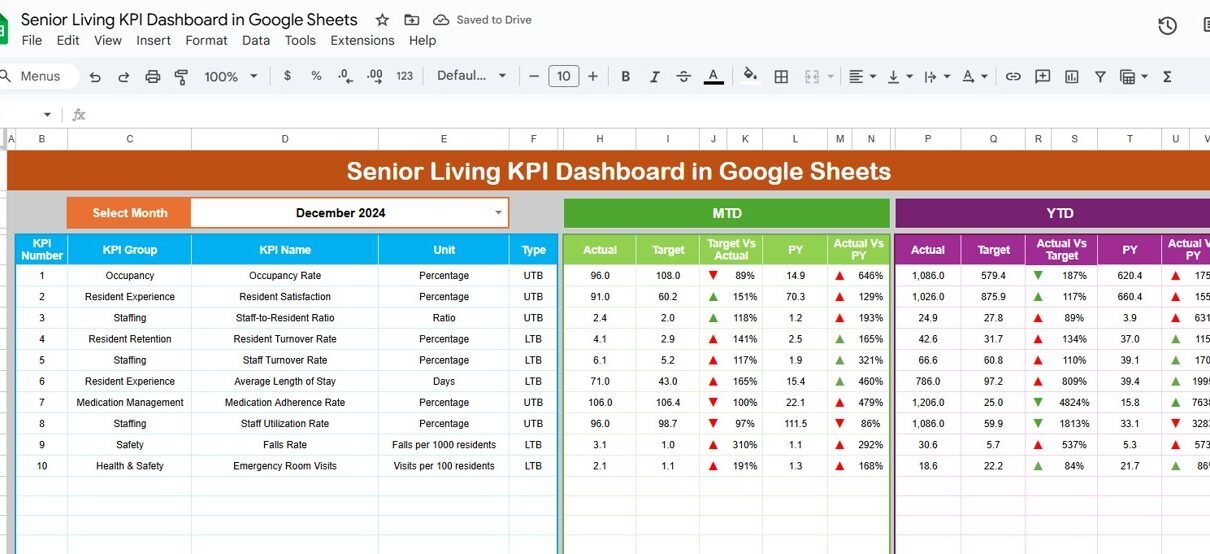The height and width of the screenshot is (554, 1210).
Task: Toggle Strikethrough formatting
Action: pyautogui.click(x=684, y=77)
